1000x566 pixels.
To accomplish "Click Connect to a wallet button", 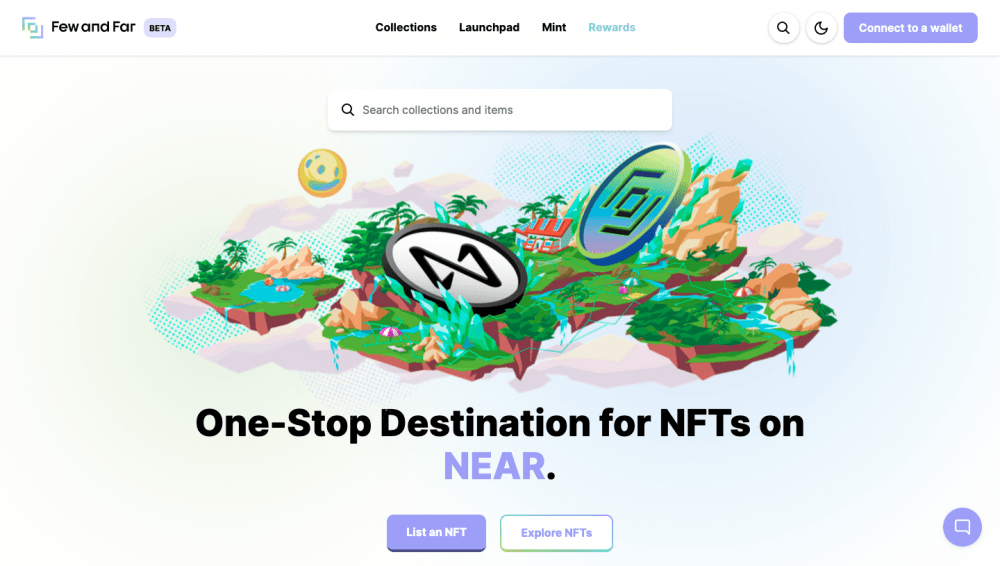I will [x=910, y=28].
